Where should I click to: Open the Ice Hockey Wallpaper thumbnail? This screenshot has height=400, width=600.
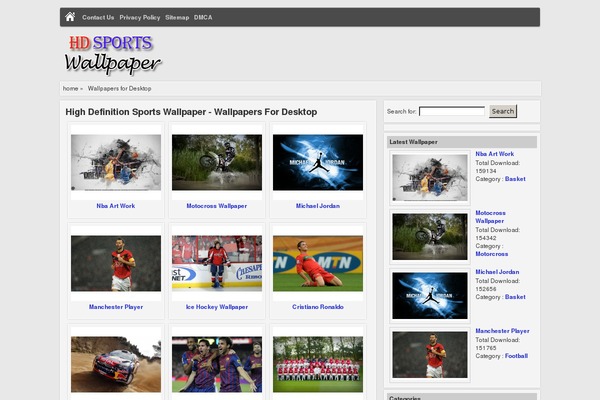point(217,263)
